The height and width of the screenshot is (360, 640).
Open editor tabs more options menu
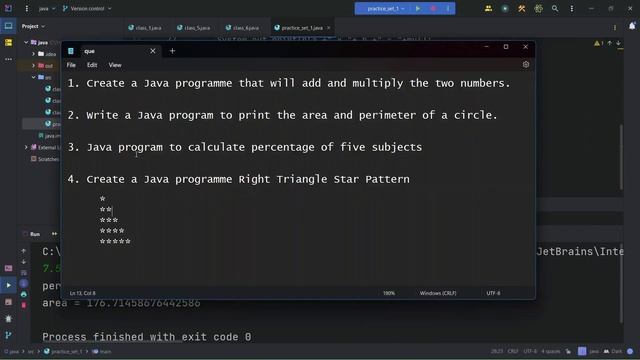click(x=615, y=28)
